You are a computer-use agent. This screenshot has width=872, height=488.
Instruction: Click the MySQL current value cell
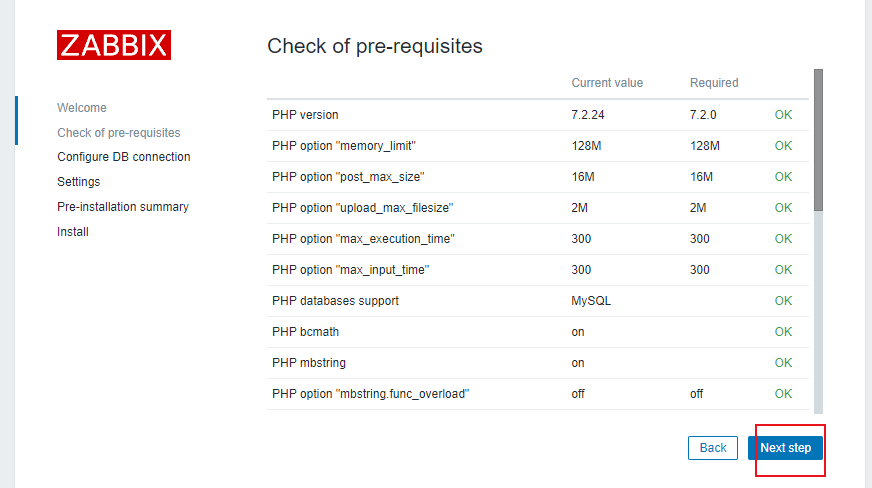click(x=591, y=301)
